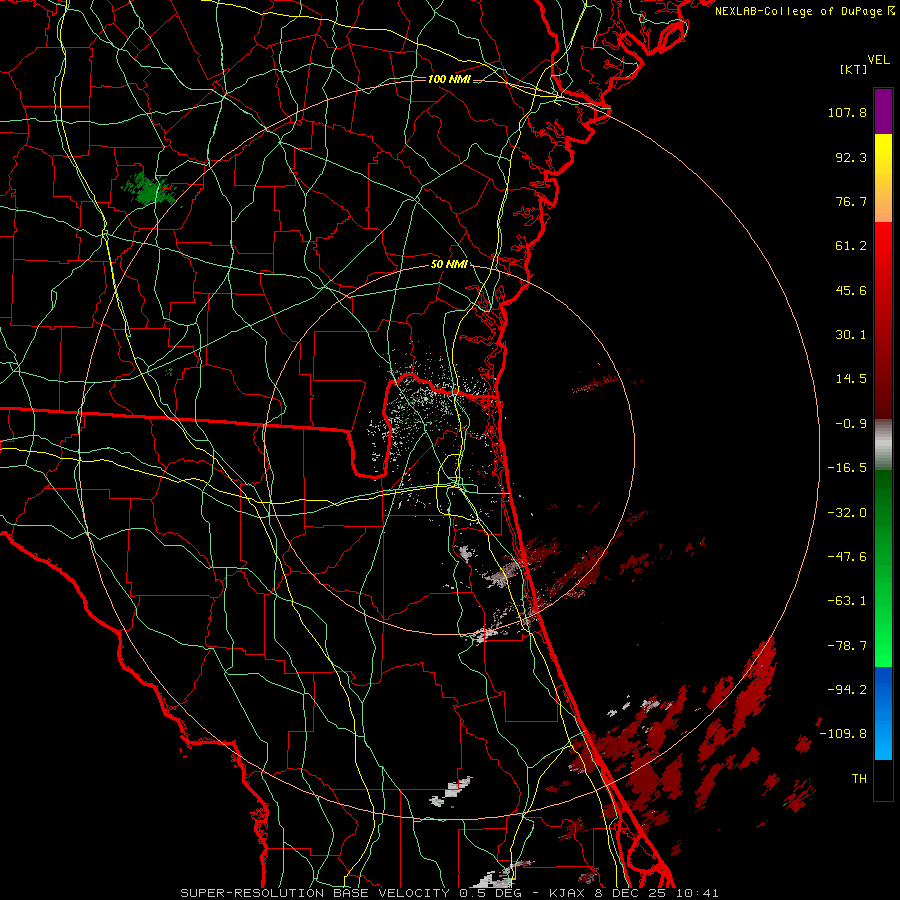Click the -47.6 scale label
Image resolution: width=900 pixels, height=900 pixels.
tap(847, 557)
